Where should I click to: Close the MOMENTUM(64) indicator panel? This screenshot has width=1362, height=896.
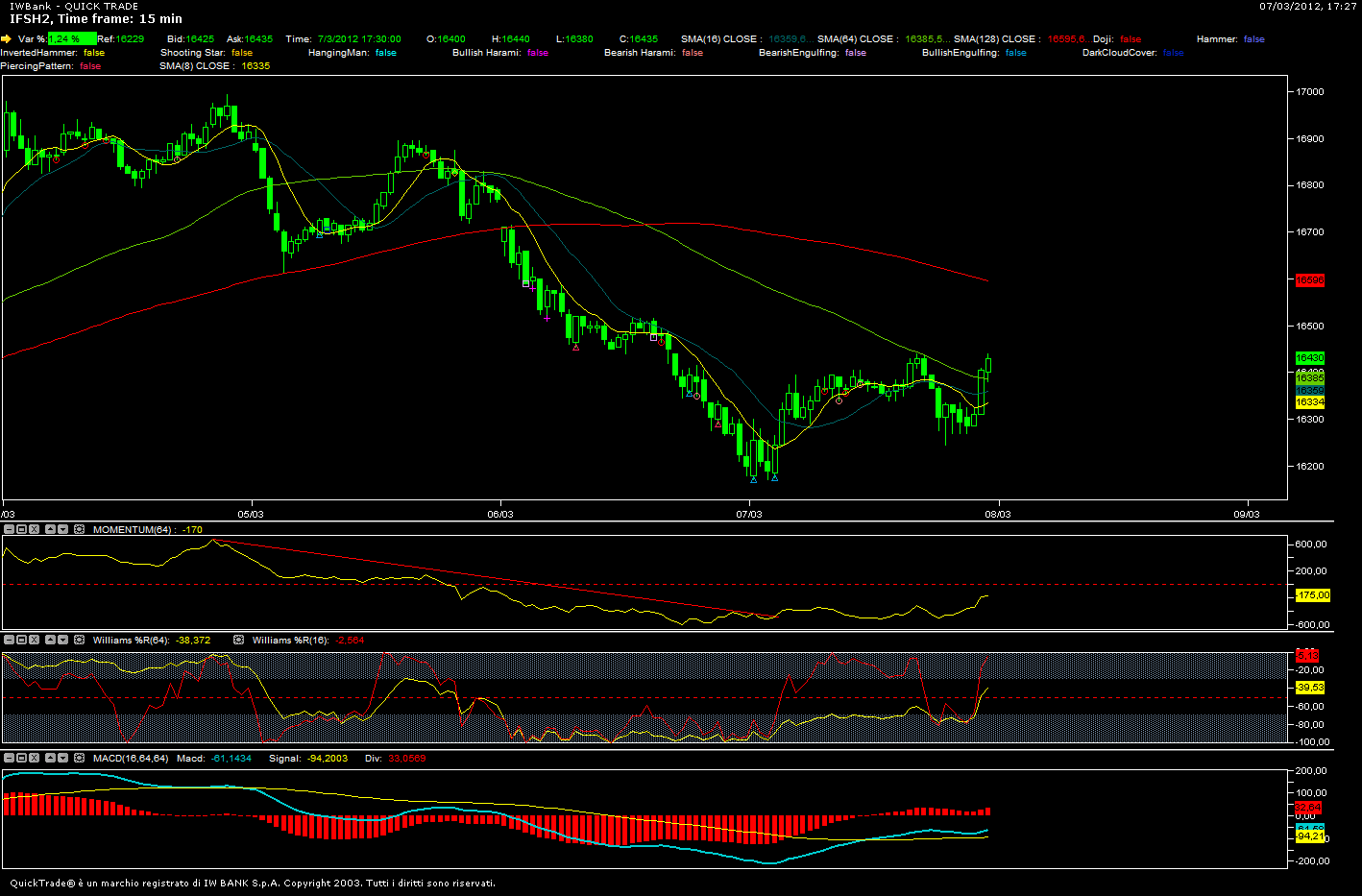(34, 529)
